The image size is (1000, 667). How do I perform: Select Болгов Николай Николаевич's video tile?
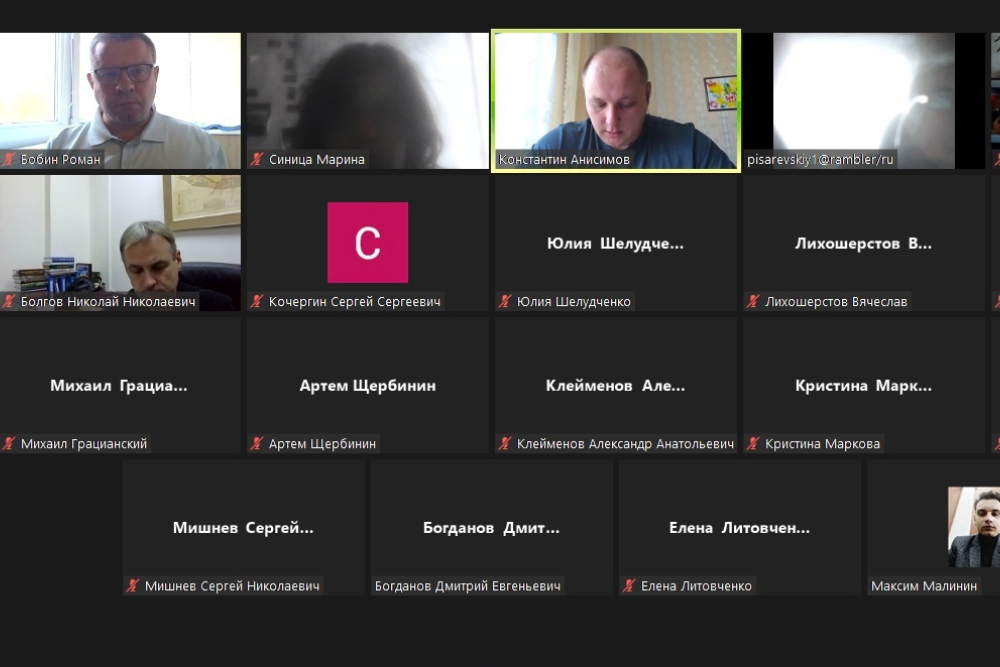(x=121, y=243)
